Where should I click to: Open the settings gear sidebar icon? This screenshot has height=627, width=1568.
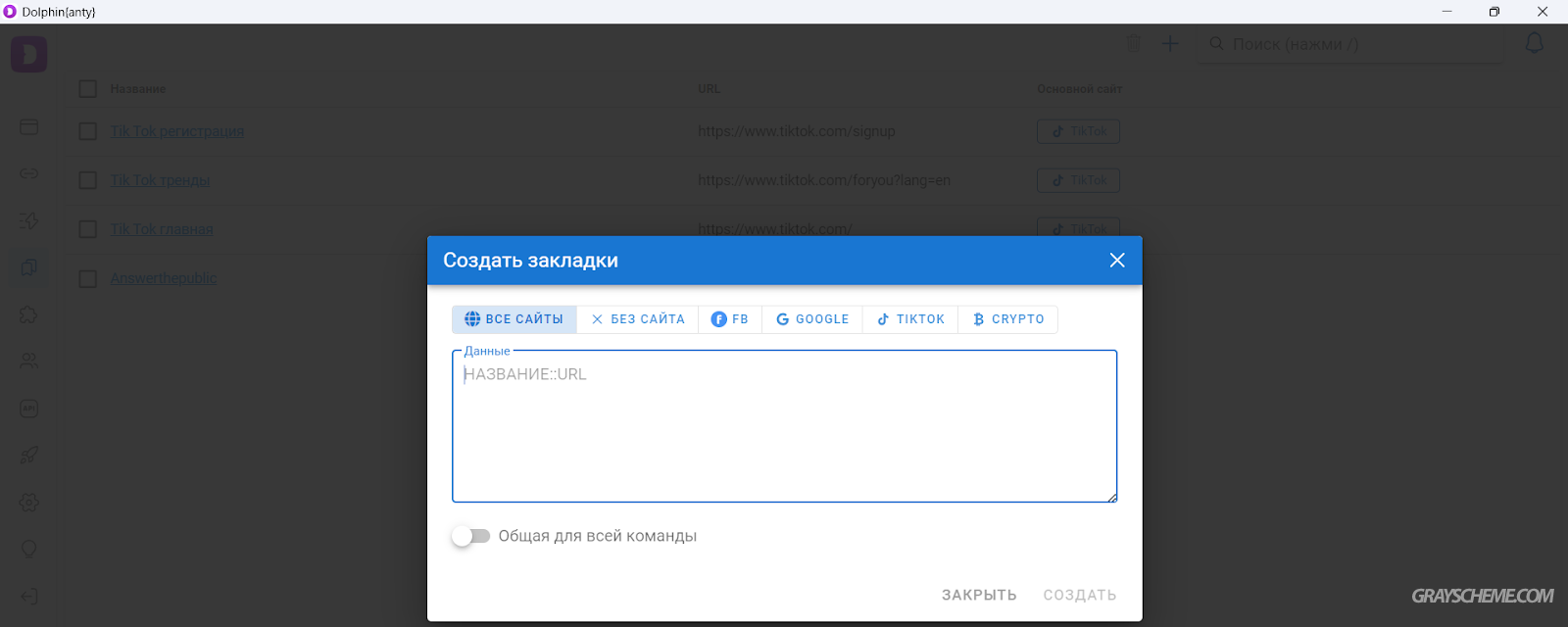(29, 502)
